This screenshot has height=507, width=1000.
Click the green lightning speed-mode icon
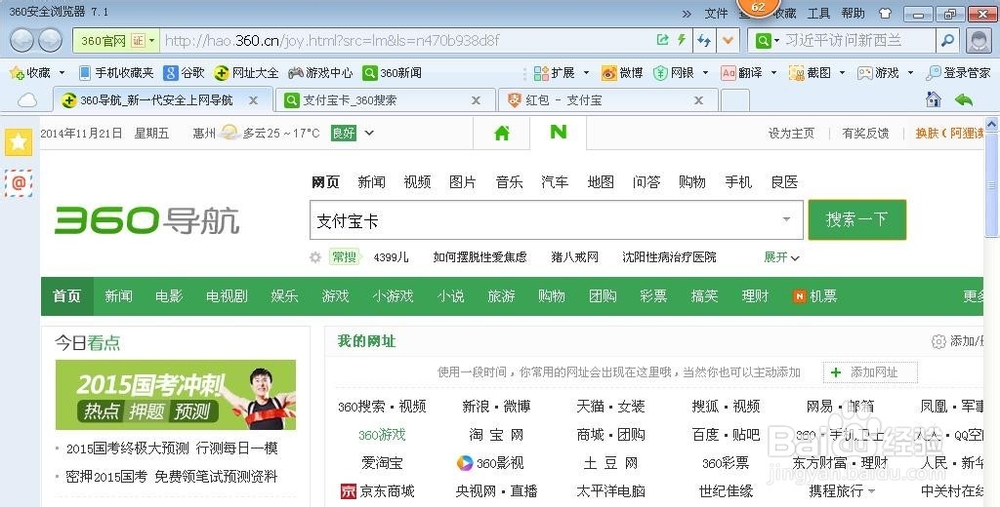point(681,40)
